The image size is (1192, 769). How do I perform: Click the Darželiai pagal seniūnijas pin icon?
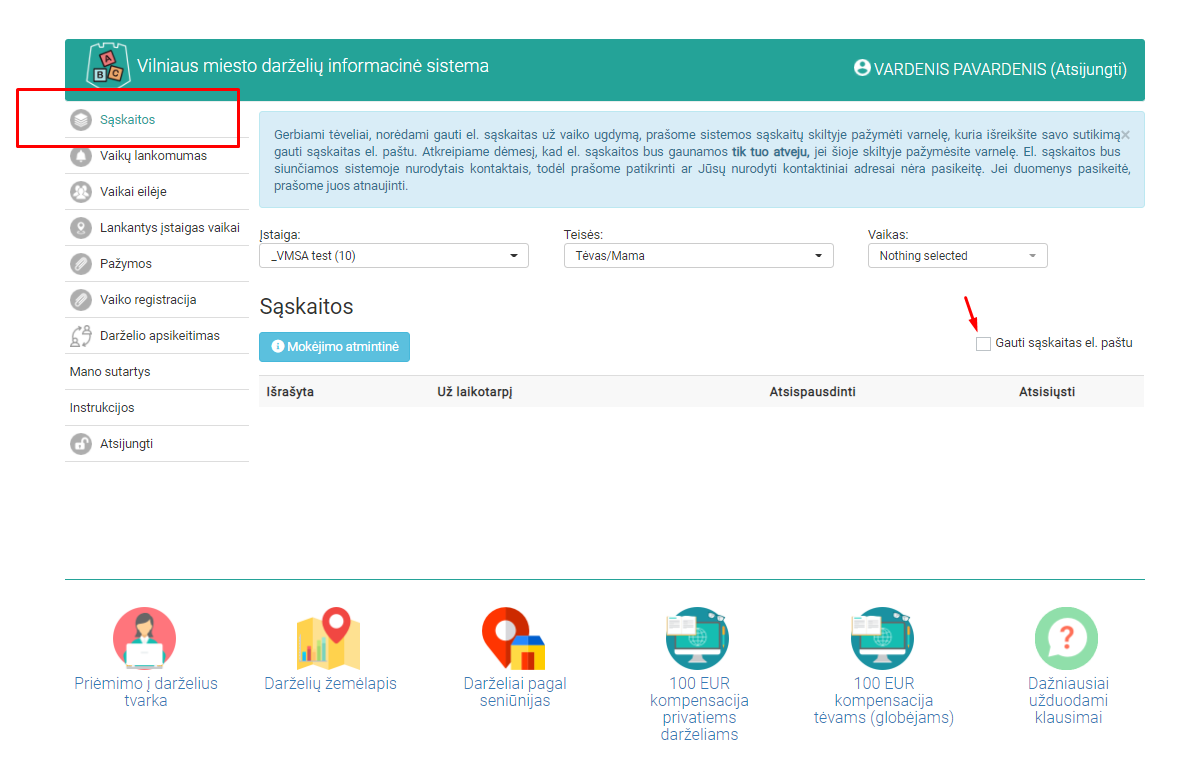click(x=514, y=638)
